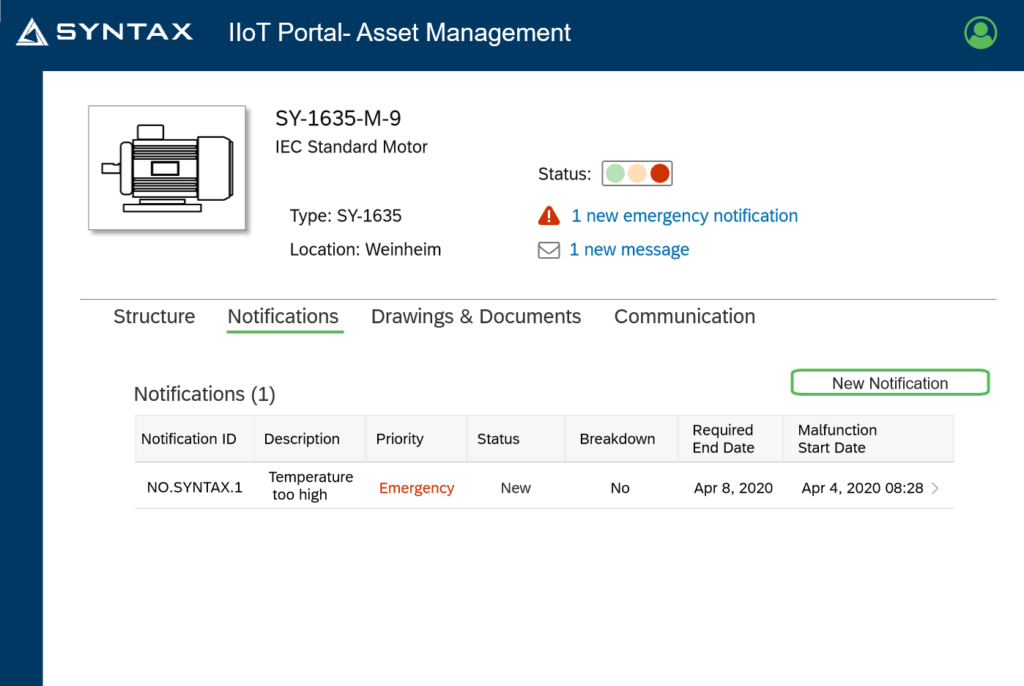Select the NO.SYNTAX.1 notification ID cell
Image resolution: width=1024 pixels, height=686 pixels.
194,488
